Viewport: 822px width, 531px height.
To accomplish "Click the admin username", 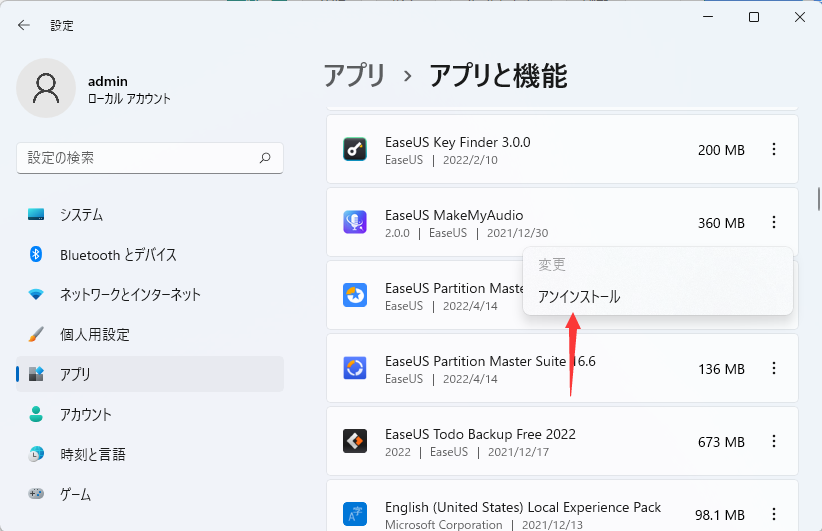I will pyautogui.click(x=108, y=81).
